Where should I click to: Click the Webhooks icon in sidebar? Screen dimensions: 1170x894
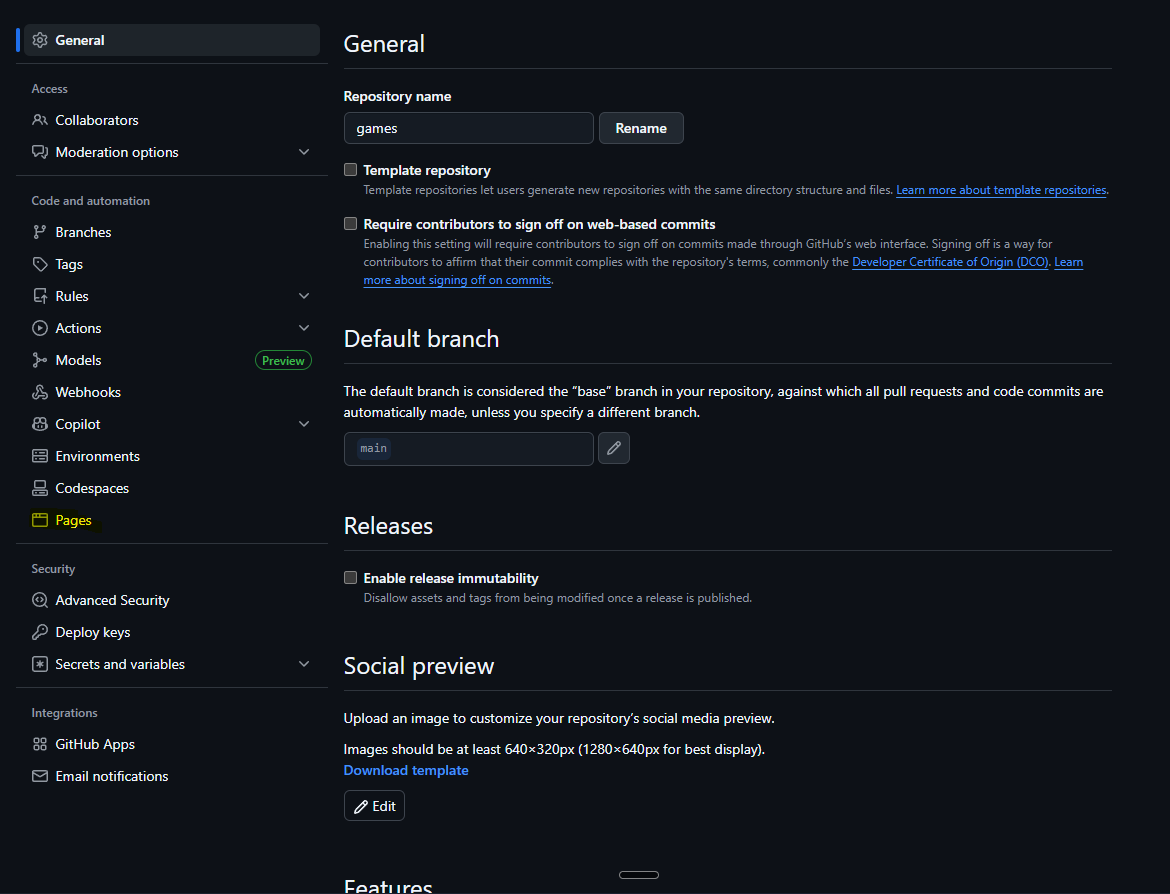(x=40, y=392)
